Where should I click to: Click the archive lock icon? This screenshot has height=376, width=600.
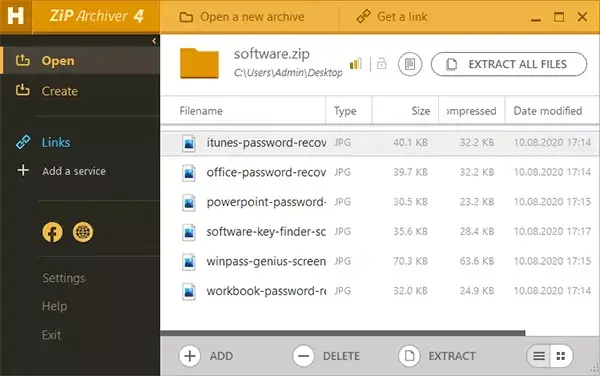[x=382, y=63]
